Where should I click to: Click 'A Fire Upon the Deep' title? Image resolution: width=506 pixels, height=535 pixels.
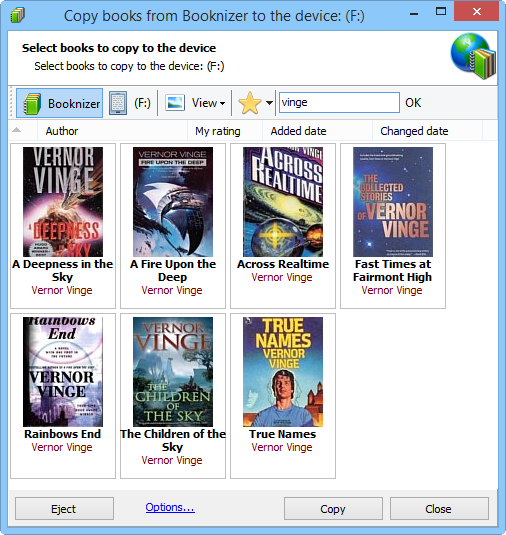tap(173, 271)
